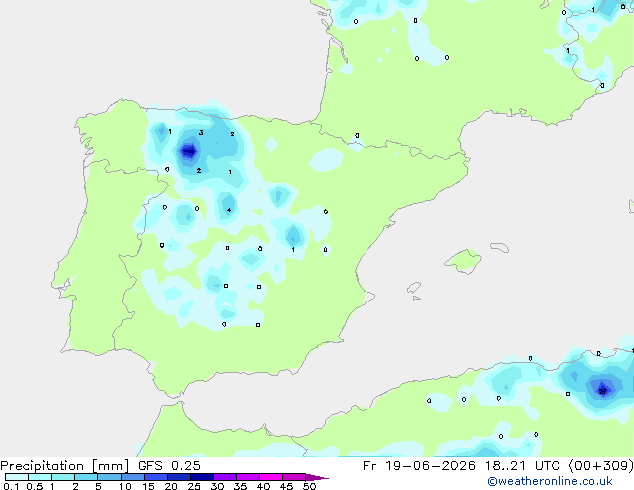The height and width of the screenshot is (490, 634).
Task: Select the 10 to 15 mm legend swatch
Action: pos(132,477)
